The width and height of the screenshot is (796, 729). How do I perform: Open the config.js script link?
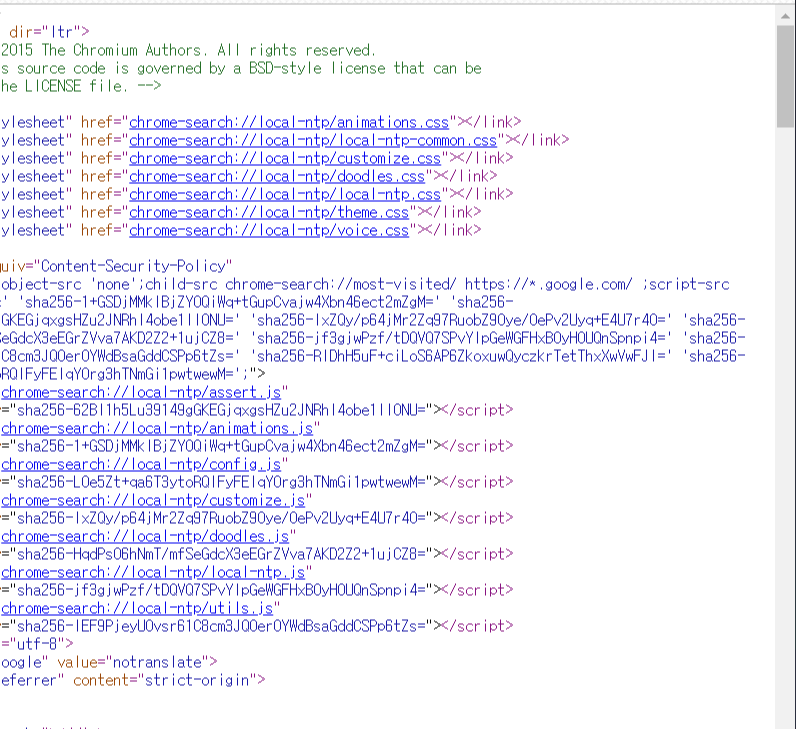point(141,465)
